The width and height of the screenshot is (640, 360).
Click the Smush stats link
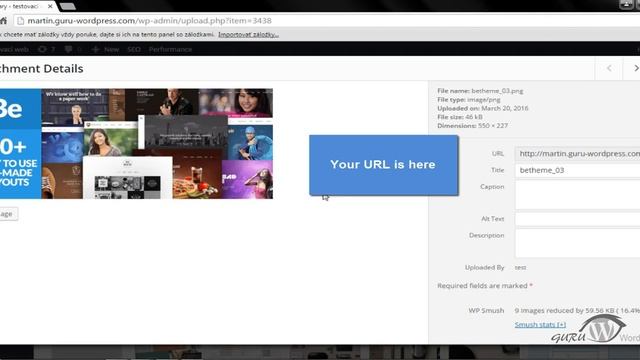(x=540, y=324)
